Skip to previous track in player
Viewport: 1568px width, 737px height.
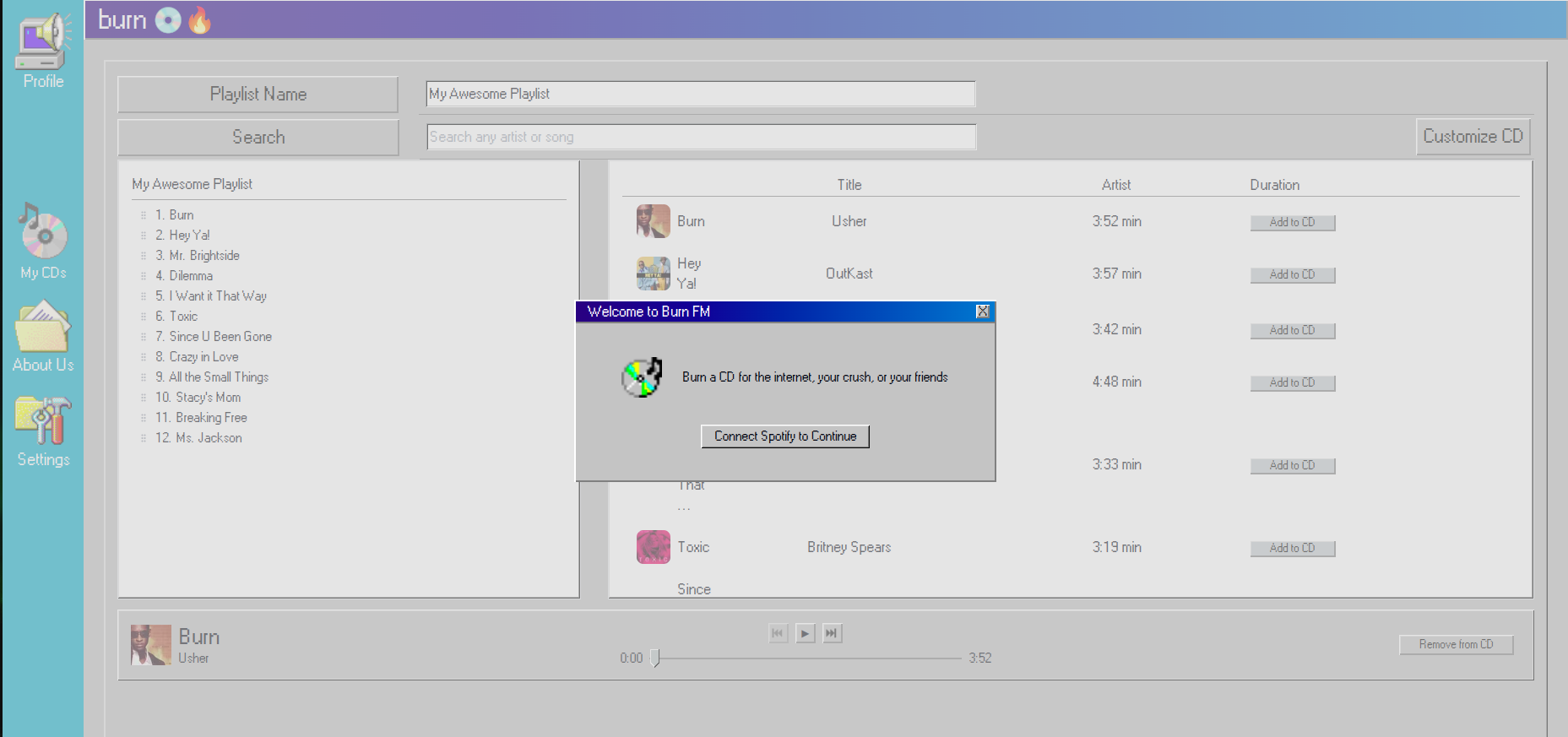[x=779, y=633]
